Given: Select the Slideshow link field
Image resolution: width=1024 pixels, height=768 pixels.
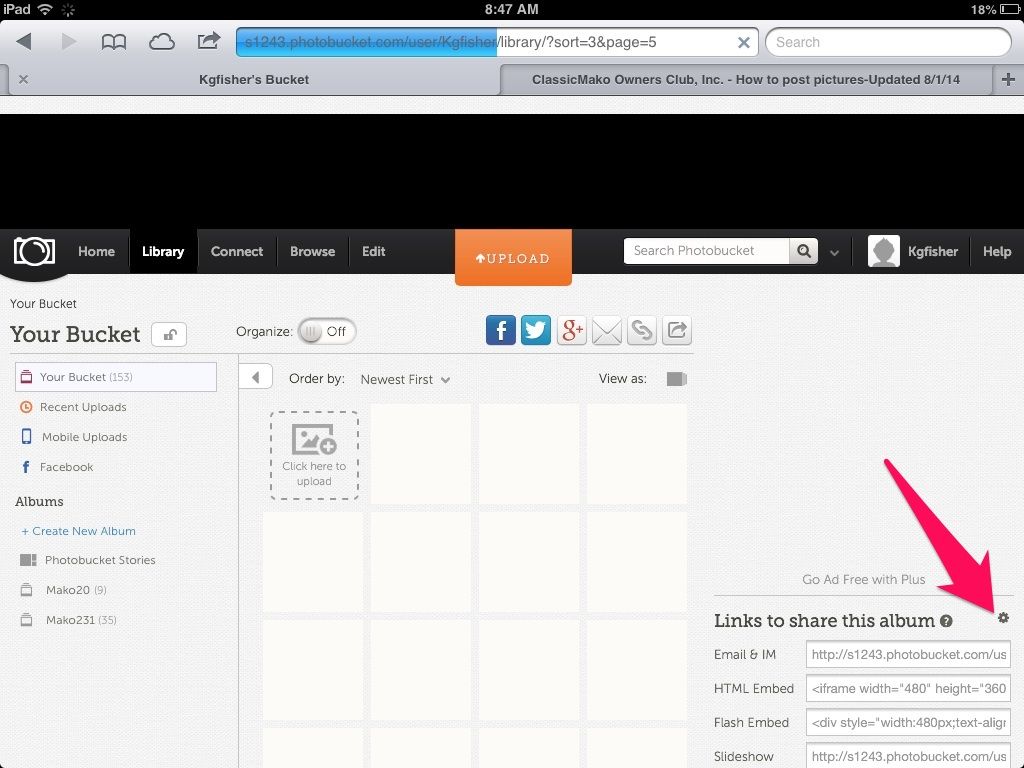Looking at the screenshot, I should click(x=908, y=756).
